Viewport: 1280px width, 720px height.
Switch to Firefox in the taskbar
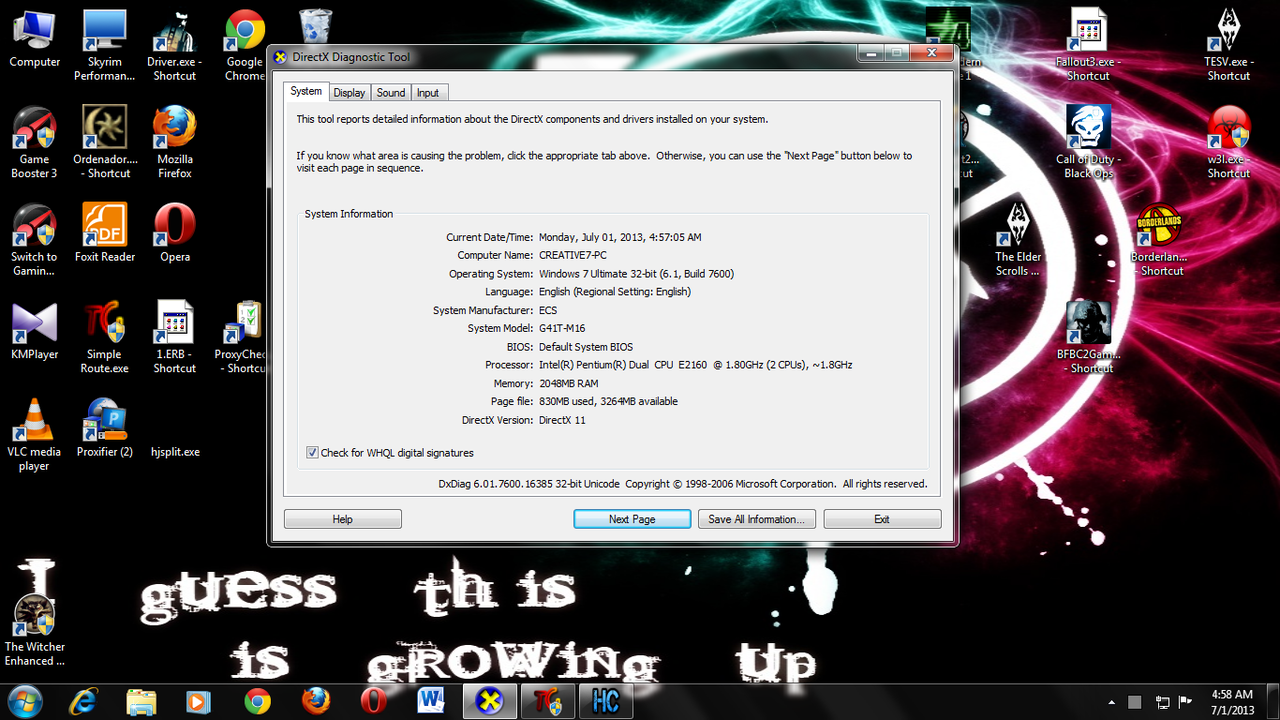(x=316, y=701)
